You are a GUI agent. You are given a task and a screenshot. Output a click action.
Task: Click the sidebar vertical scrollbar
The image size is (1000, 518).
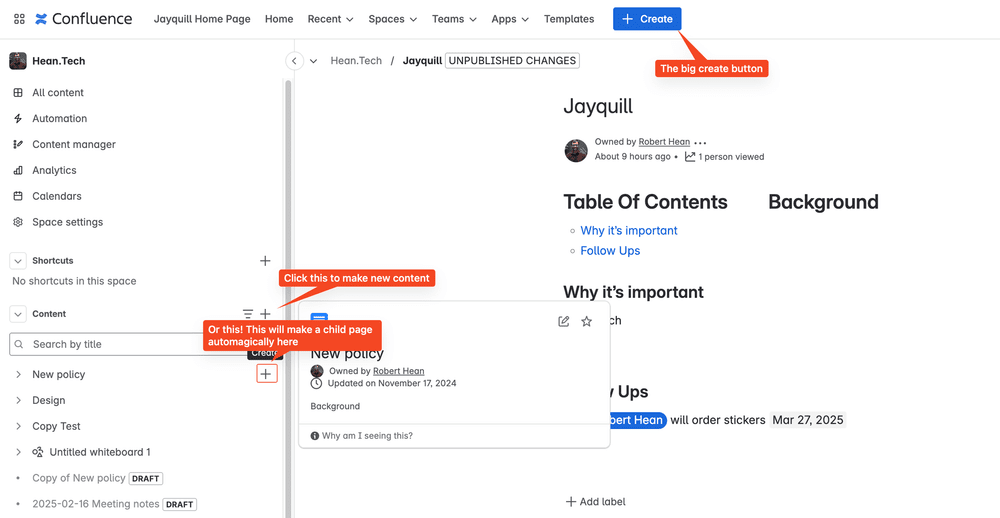pyautogui.click(x=288, y=299)
